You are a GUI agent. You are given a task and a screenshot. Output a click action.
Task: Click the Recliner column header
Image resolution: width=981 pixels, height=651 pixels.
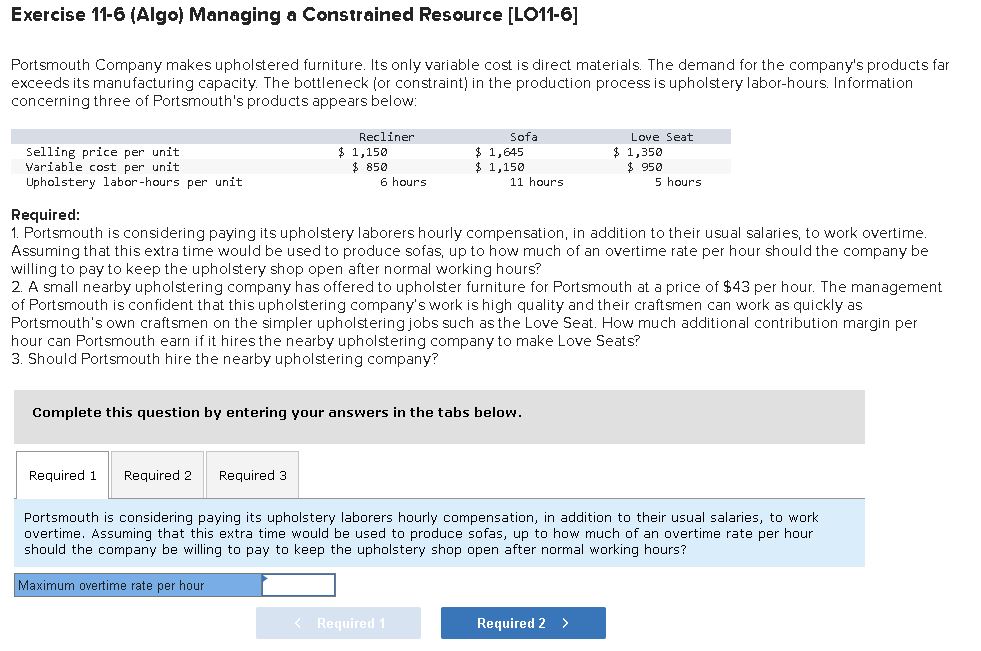(387, 136)
